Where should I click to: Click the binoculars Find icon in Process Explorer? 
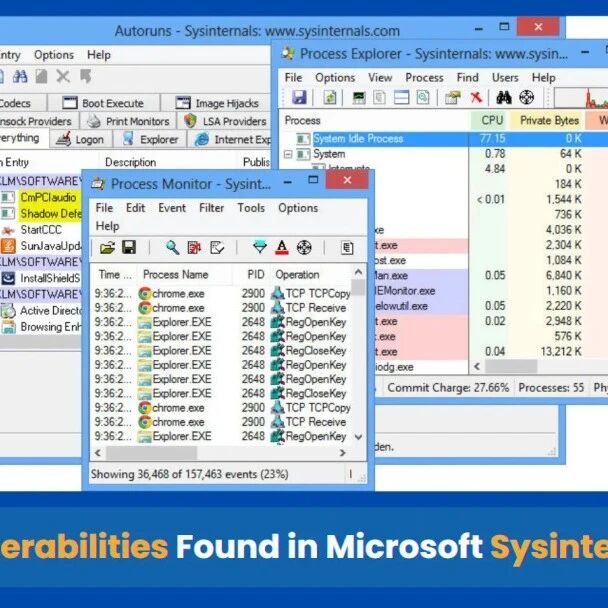(504, 97)
